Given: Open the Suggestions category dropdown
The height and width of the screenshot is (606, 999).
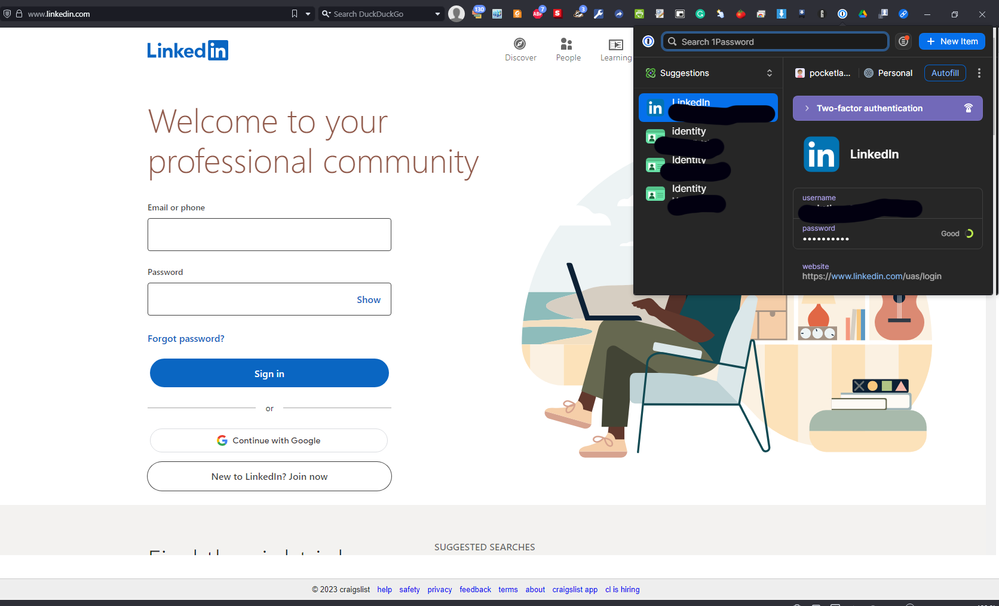Looking at the screenshot, I should [x=709, y=73].
